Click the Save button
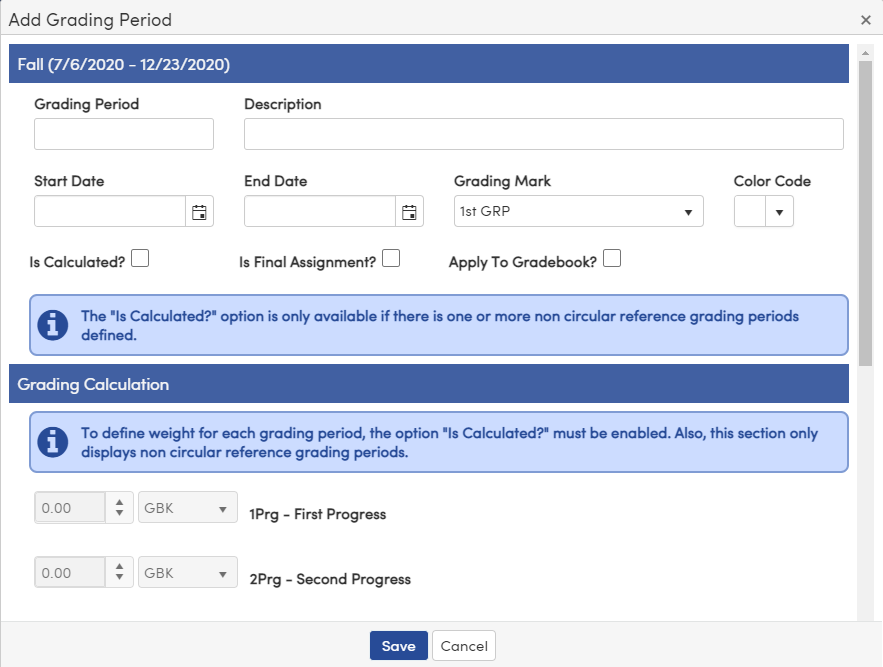883x667 pixels. click(398, 645)
